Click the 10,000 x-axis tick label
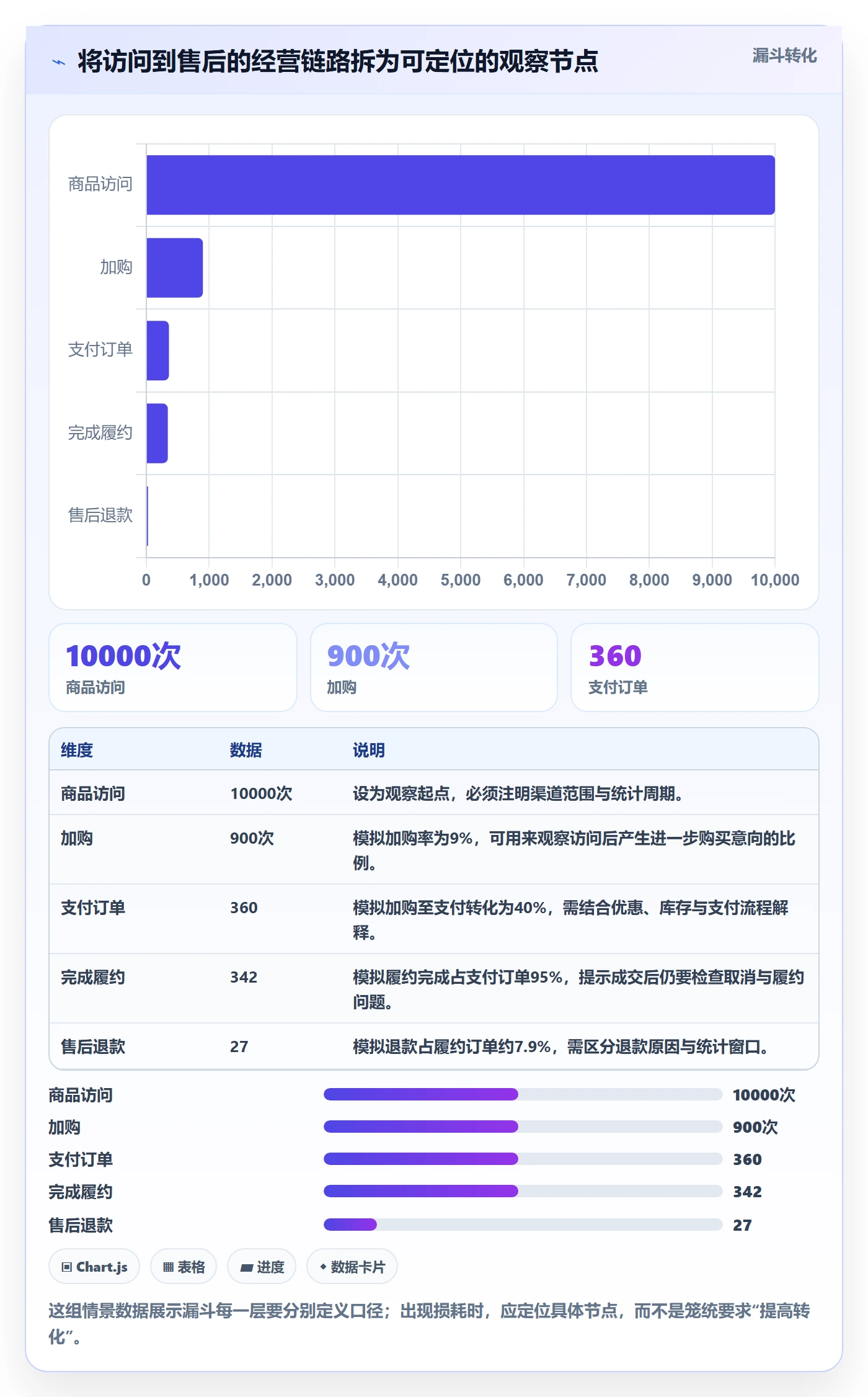The height and width of the screenshot is (1397, 868). click(x=775, y=580)
